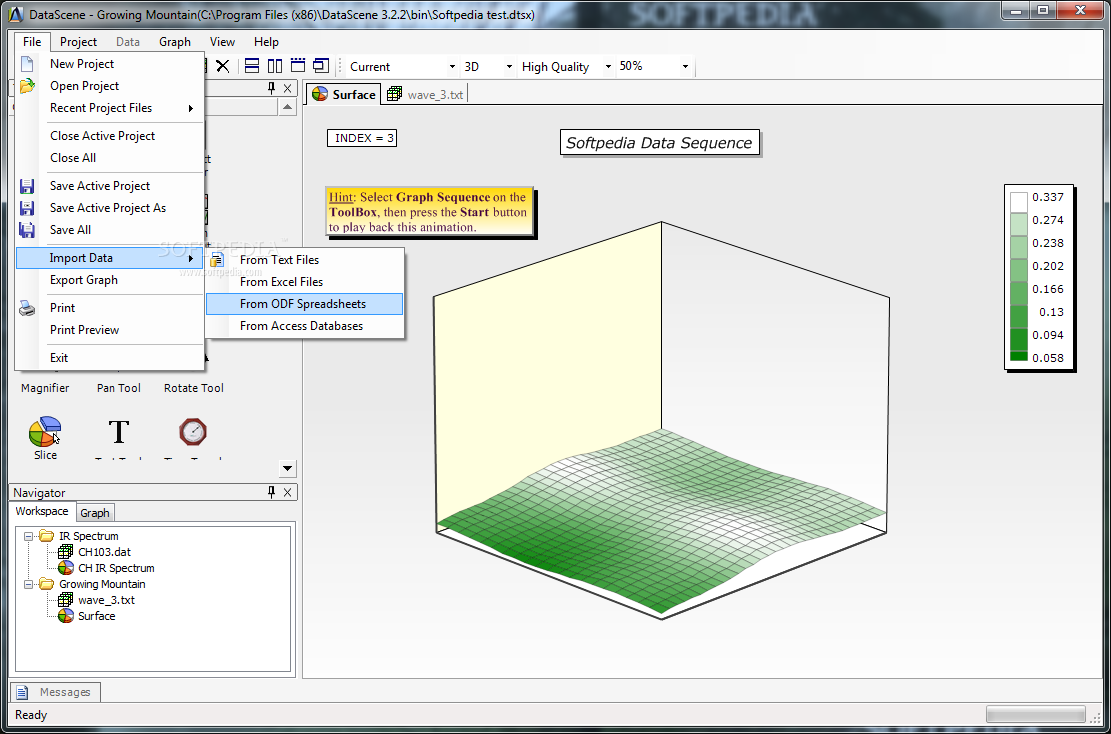Select the Slice tool icon
Viewport: 1111px width, 734px height.
[45, 431]
